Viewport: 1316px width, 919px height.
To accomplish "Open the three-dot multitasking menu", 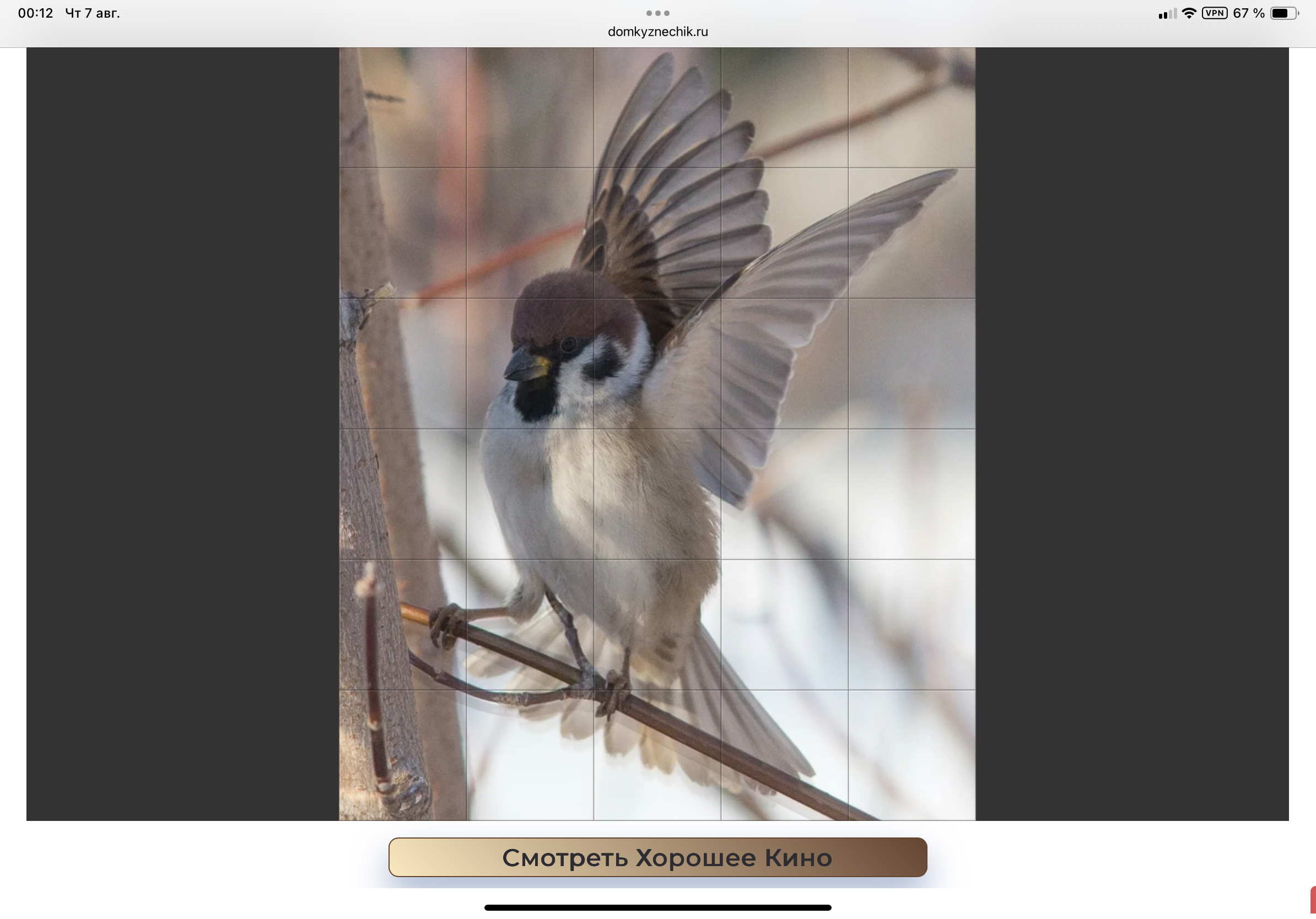I will [x=657, y=13].
